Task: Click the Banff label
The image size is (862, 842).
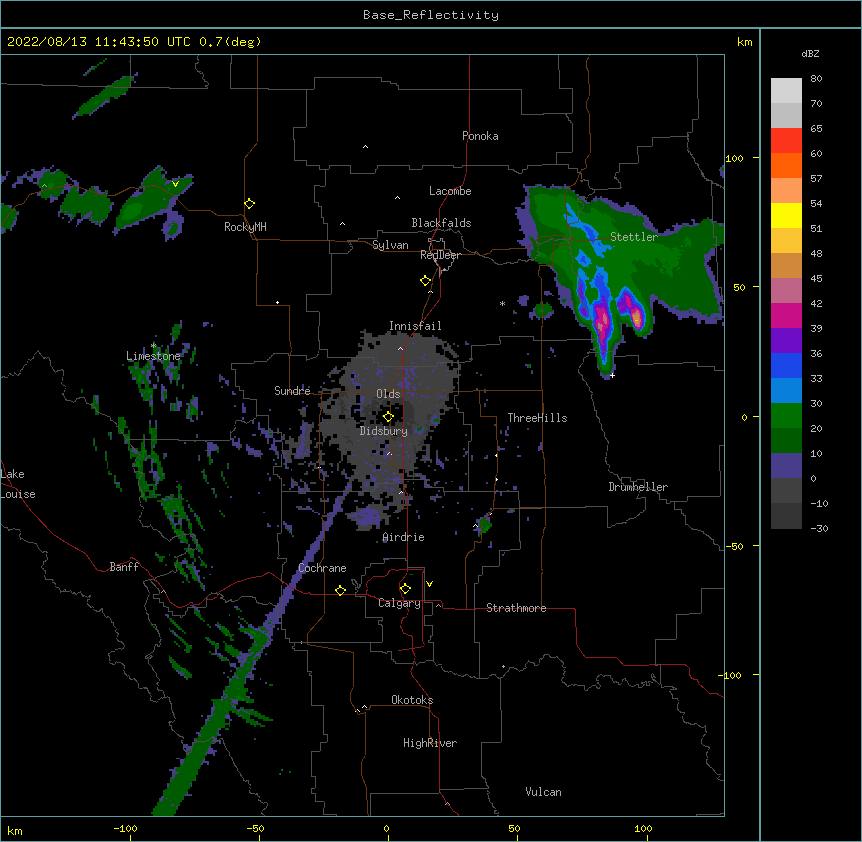Action: [124, 567]
